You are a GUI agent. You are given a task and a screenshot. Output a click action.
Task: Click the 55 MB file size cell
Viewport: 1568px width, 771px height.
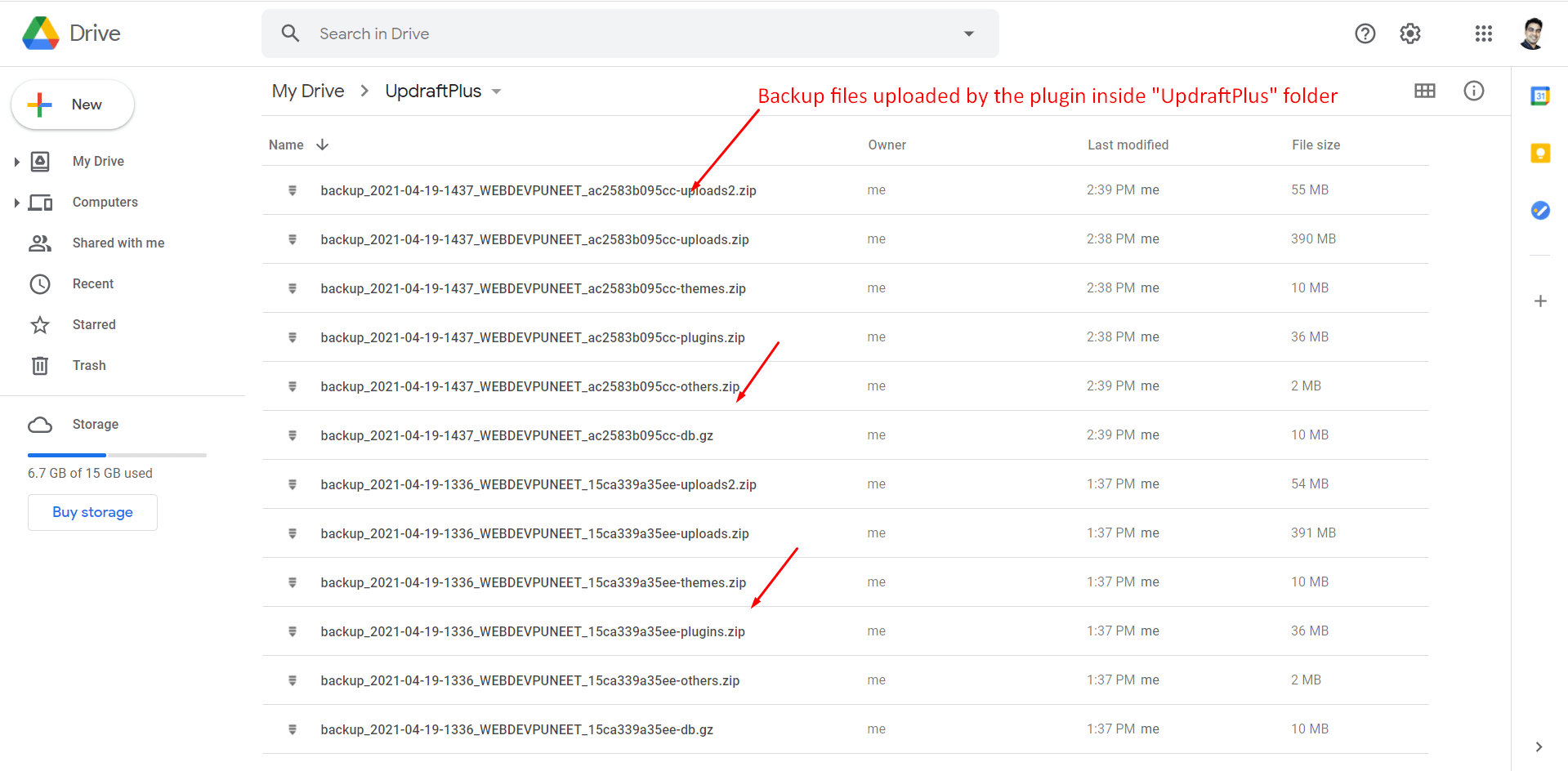[x=1310, y=189]
